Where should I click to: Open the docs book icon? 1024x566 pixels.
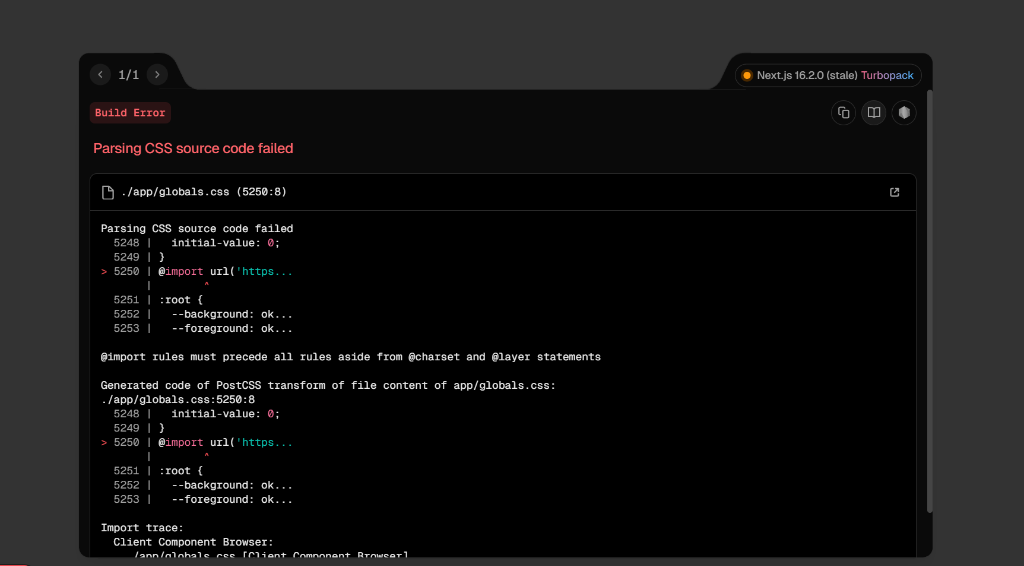(x=873, y=113)
